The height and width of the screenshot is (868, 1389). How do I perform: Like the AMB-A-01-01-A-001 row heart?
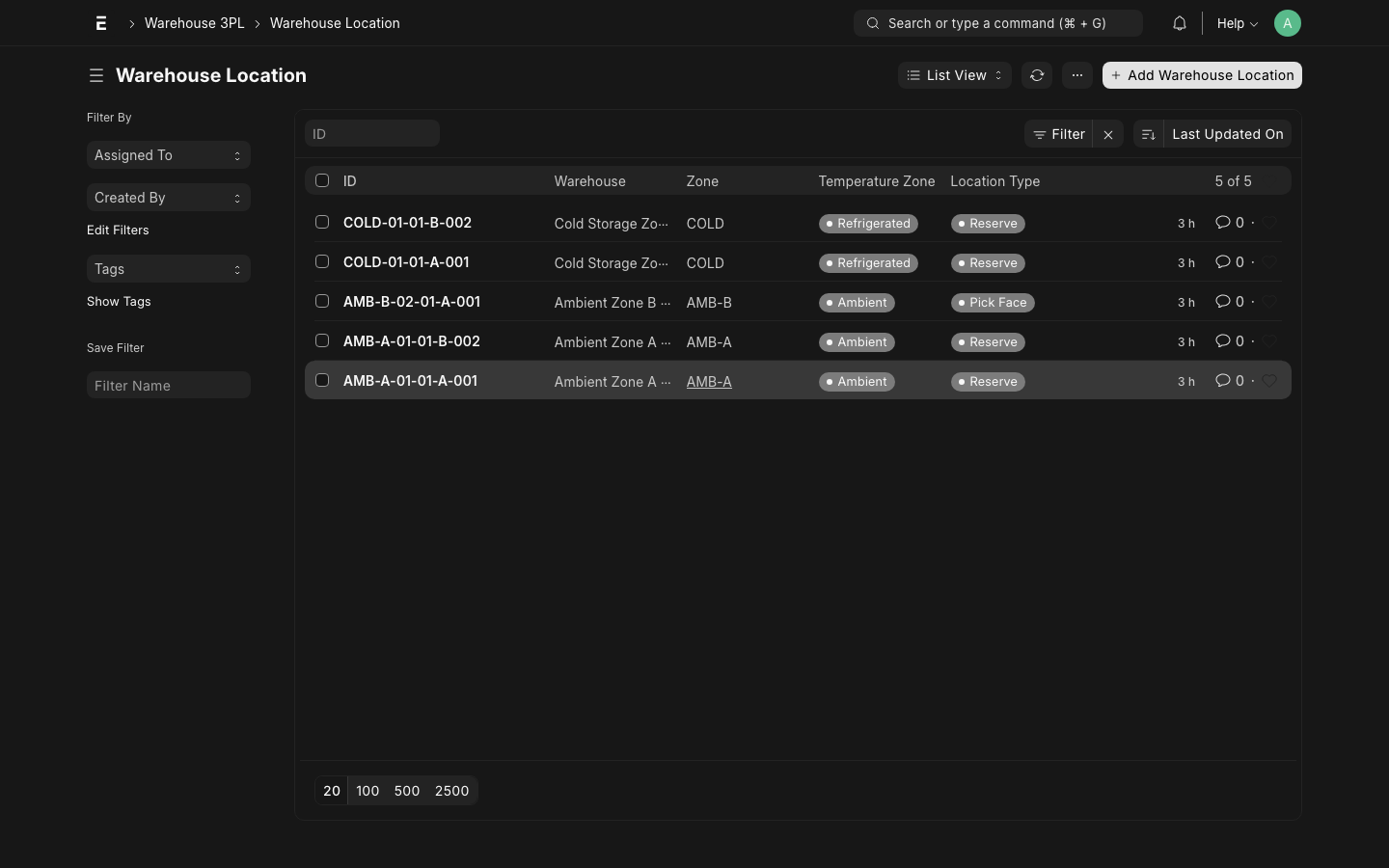[x=1270, y=381]
